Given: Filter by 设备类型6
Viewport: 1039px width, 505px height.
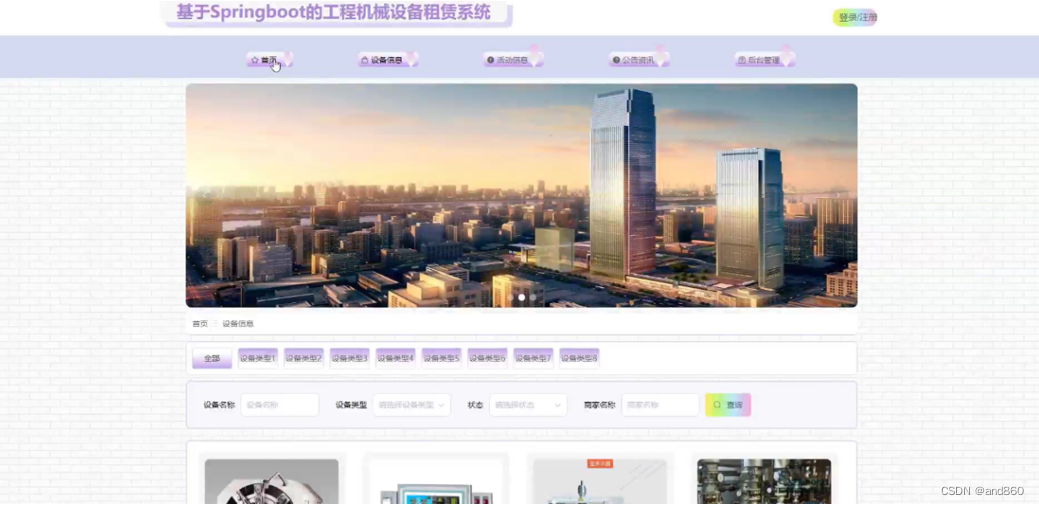Looking at the screenshot, I should click(487, 359).
